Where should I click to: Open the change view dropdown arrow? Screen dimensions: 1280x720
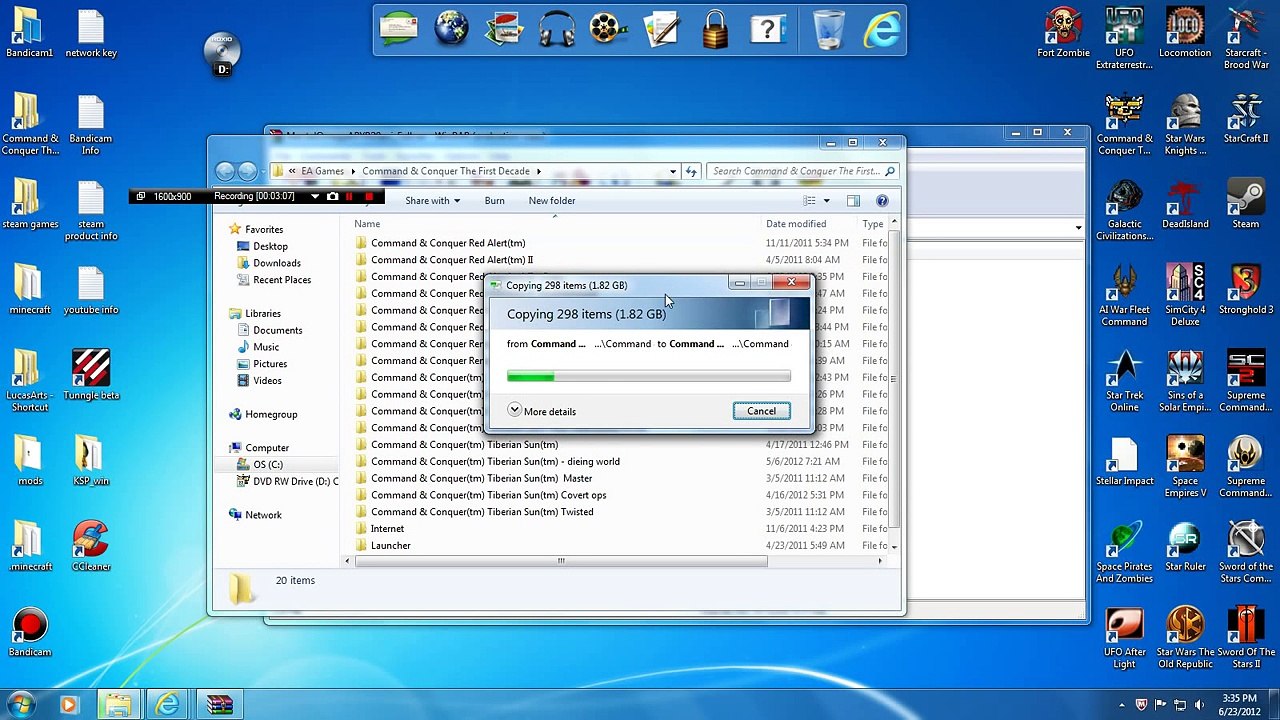coord(826,201)
